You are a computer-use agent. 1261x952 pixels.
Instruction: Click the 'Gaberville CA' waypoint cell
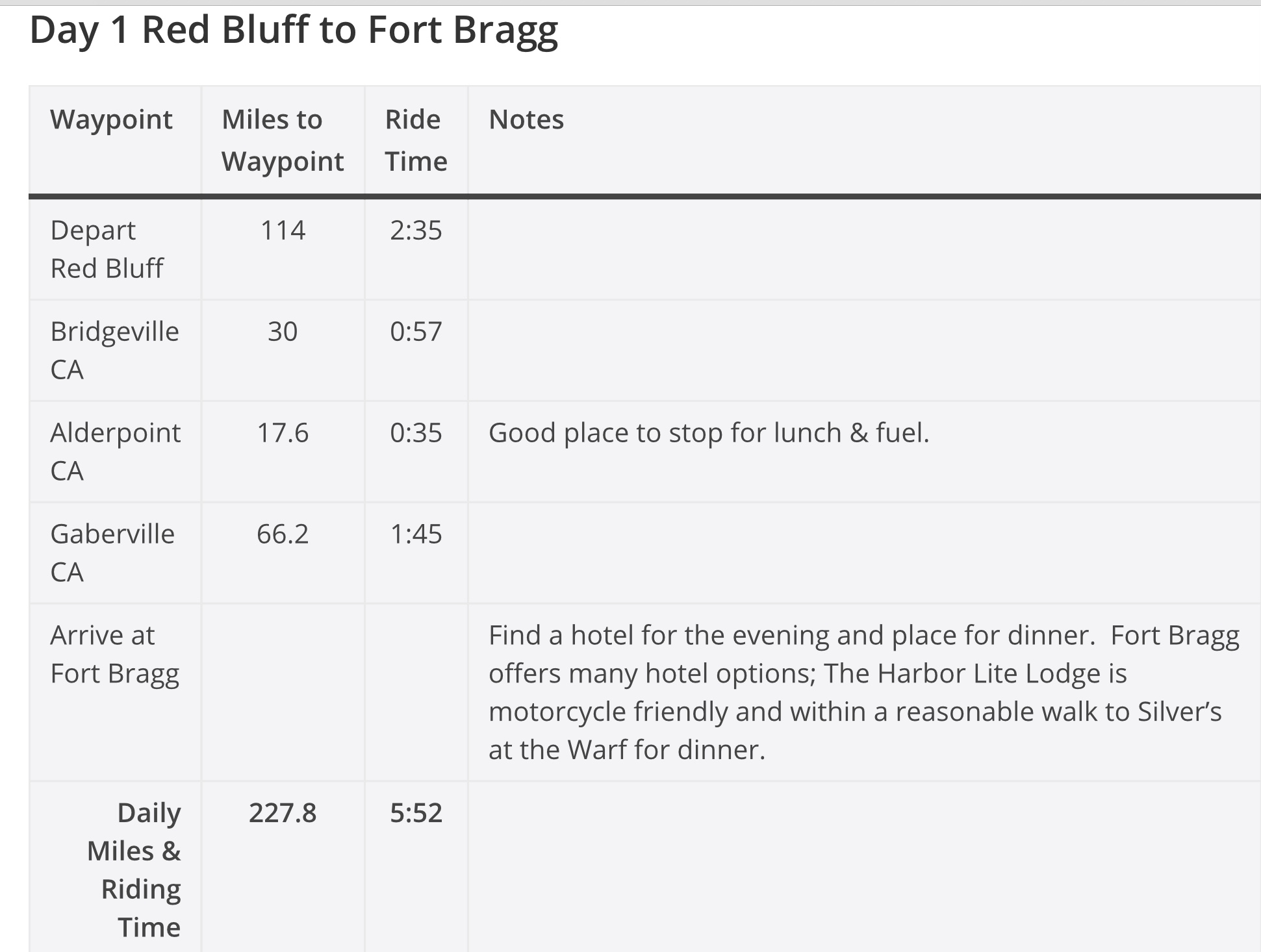point(112,553)
